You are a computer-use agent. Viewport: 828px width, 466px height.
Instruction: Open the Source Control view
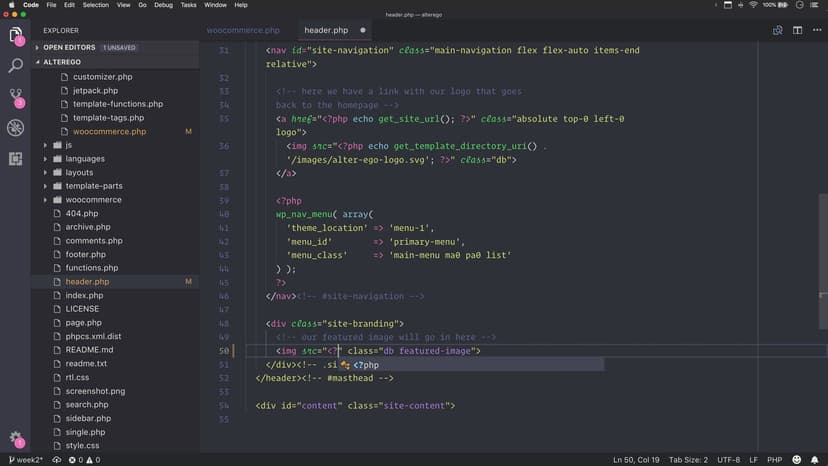[15, 97]
